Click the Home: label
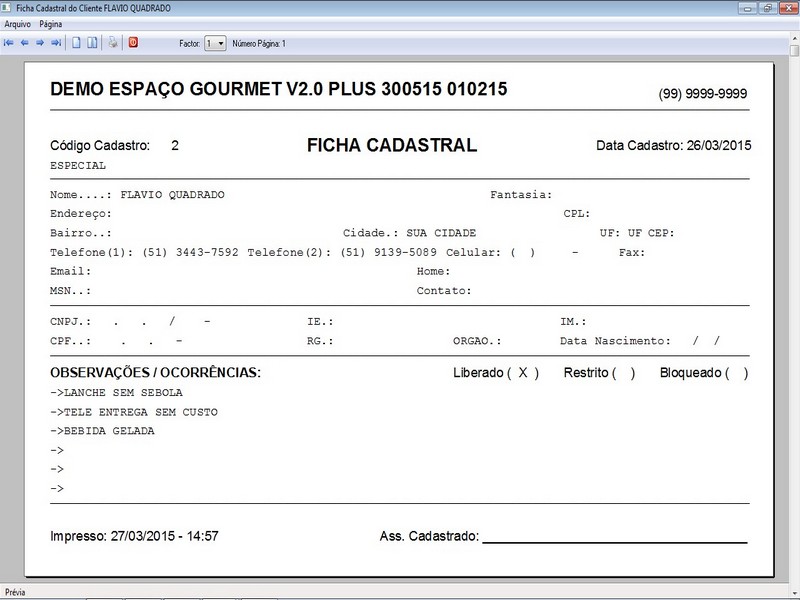 click(434, 271)
